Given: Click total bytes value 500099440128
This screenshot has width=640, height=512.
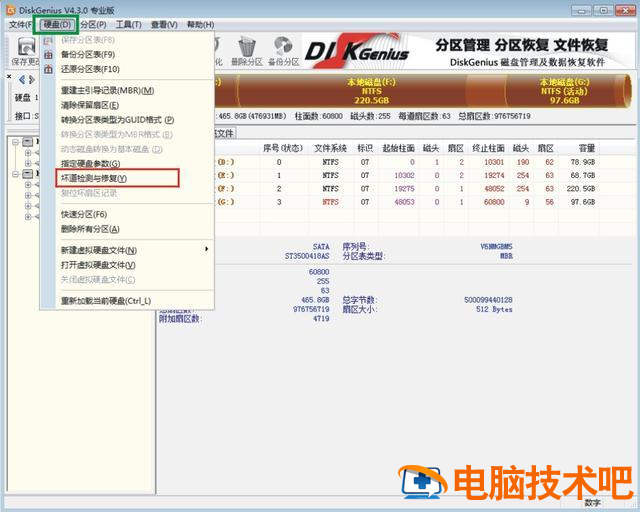Looking at the screenshot, I should click(x=488, y=300).
